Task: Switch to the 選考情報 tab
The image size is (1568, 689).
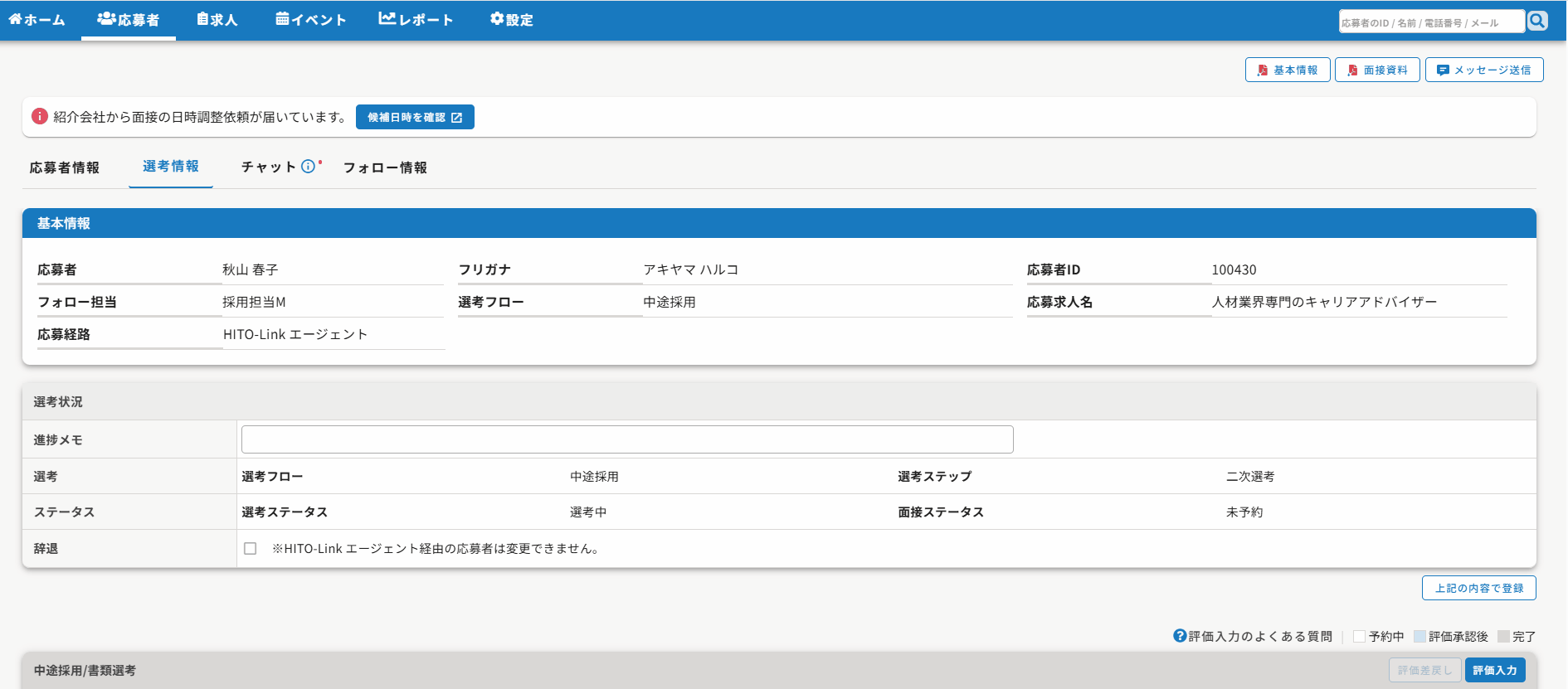Action: coord(171,167)
